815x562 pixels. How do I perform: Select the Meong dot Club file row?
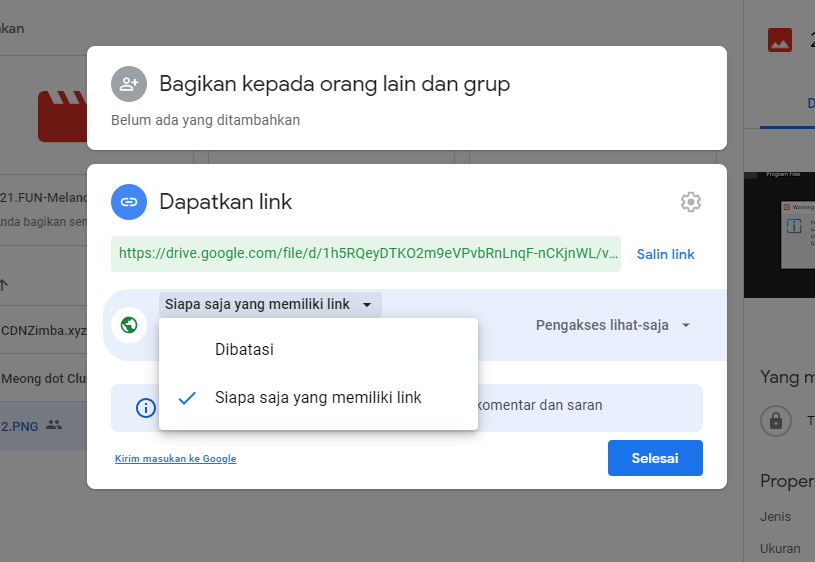coord(43,378)
